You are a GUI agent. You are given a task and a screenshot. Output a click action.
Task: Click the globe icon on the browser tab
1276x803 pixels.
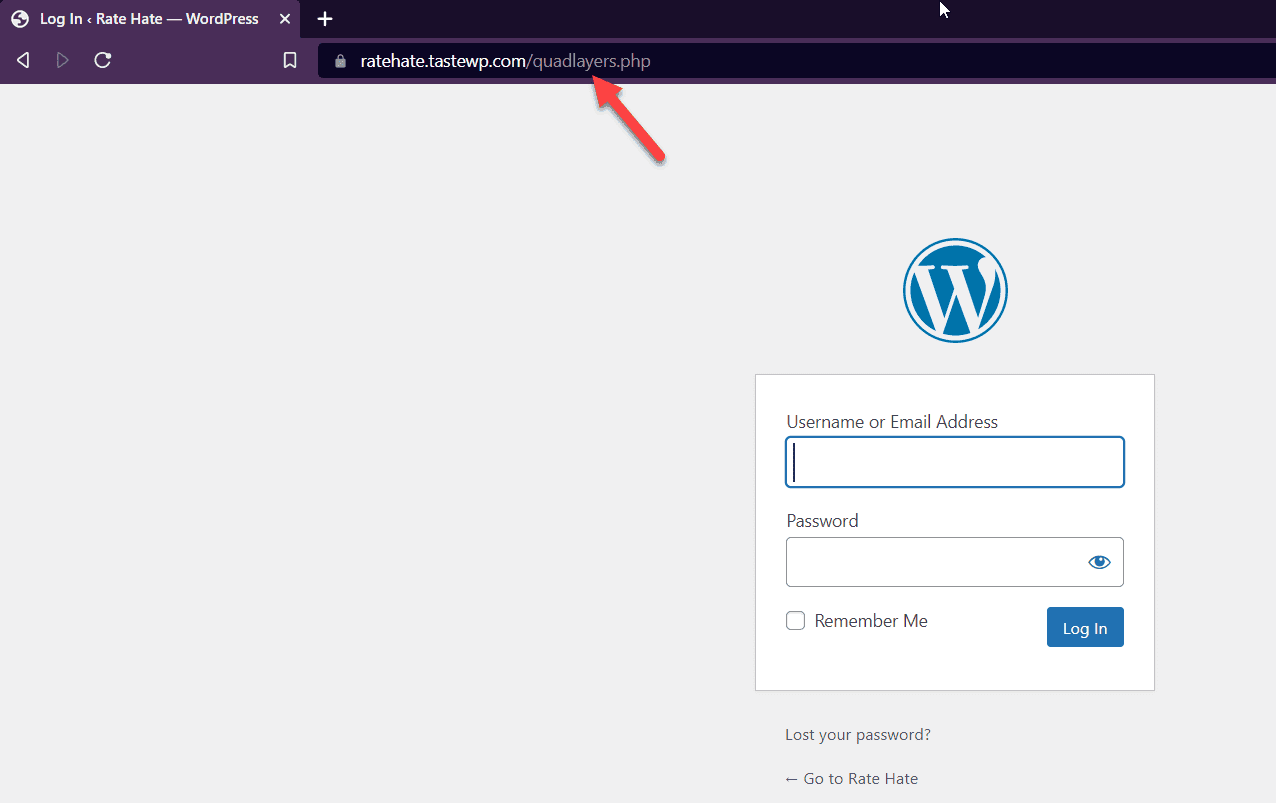pos(19,18)
